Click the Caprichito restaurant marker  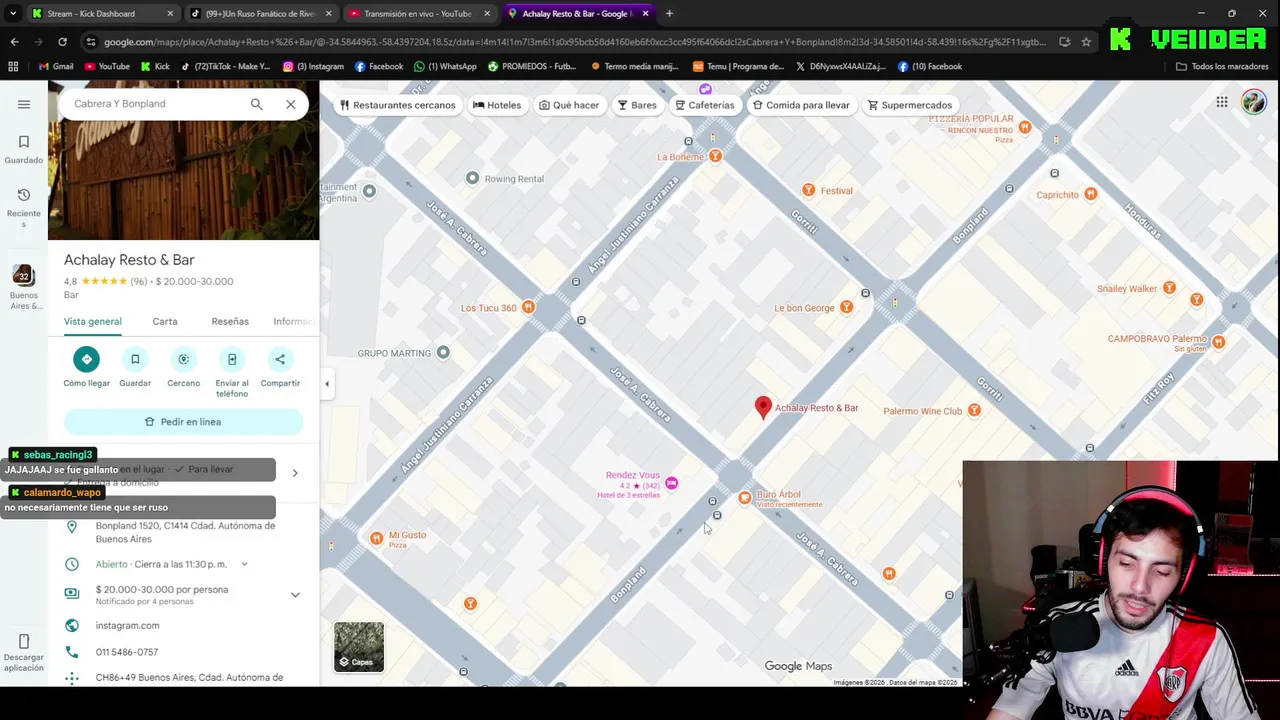click(1090, 194)
